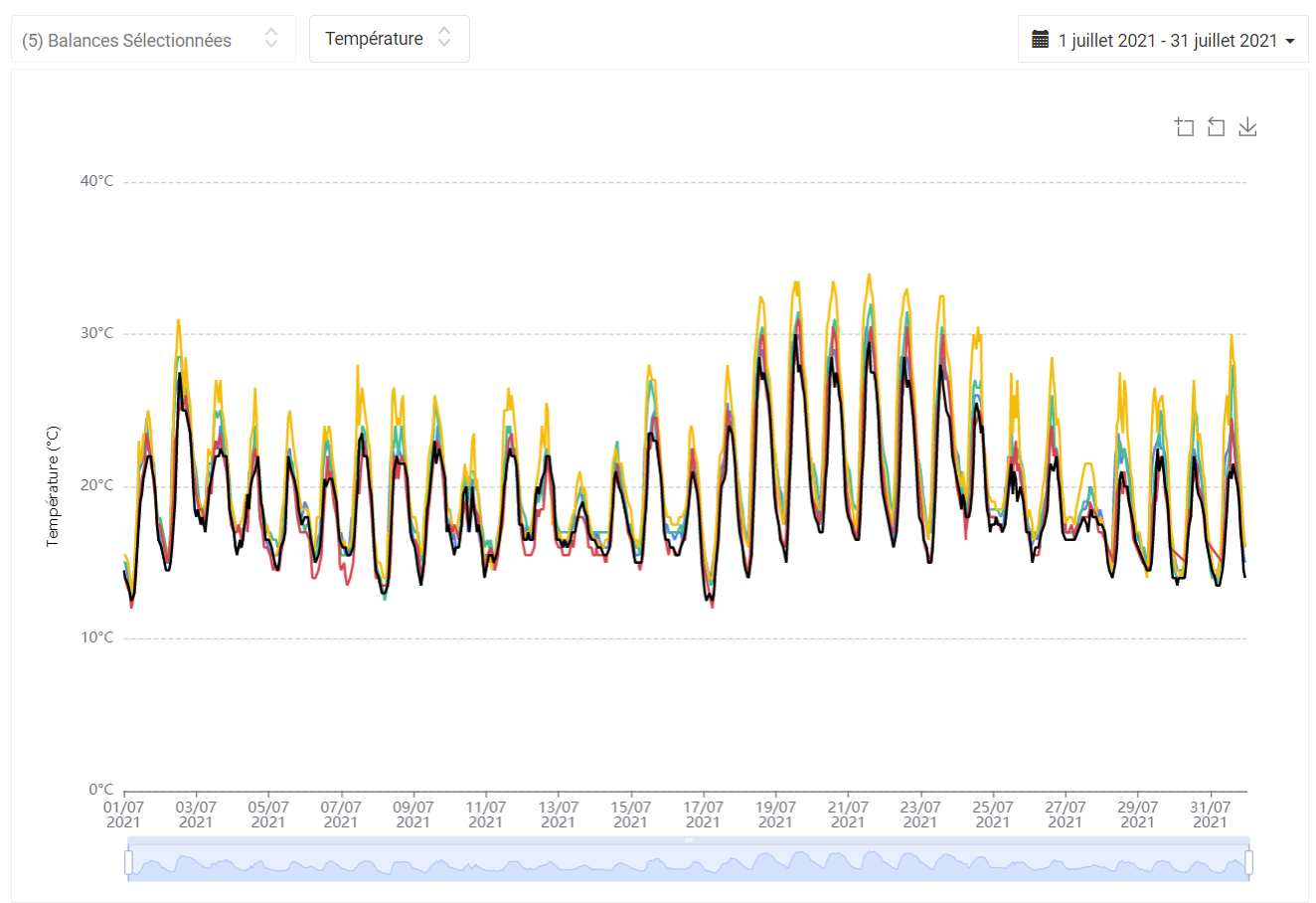Image resolution: width=1316 pixels, height=903 pixels.
Task: Click the 17/07 2021 date label
Action: [703, 814]
